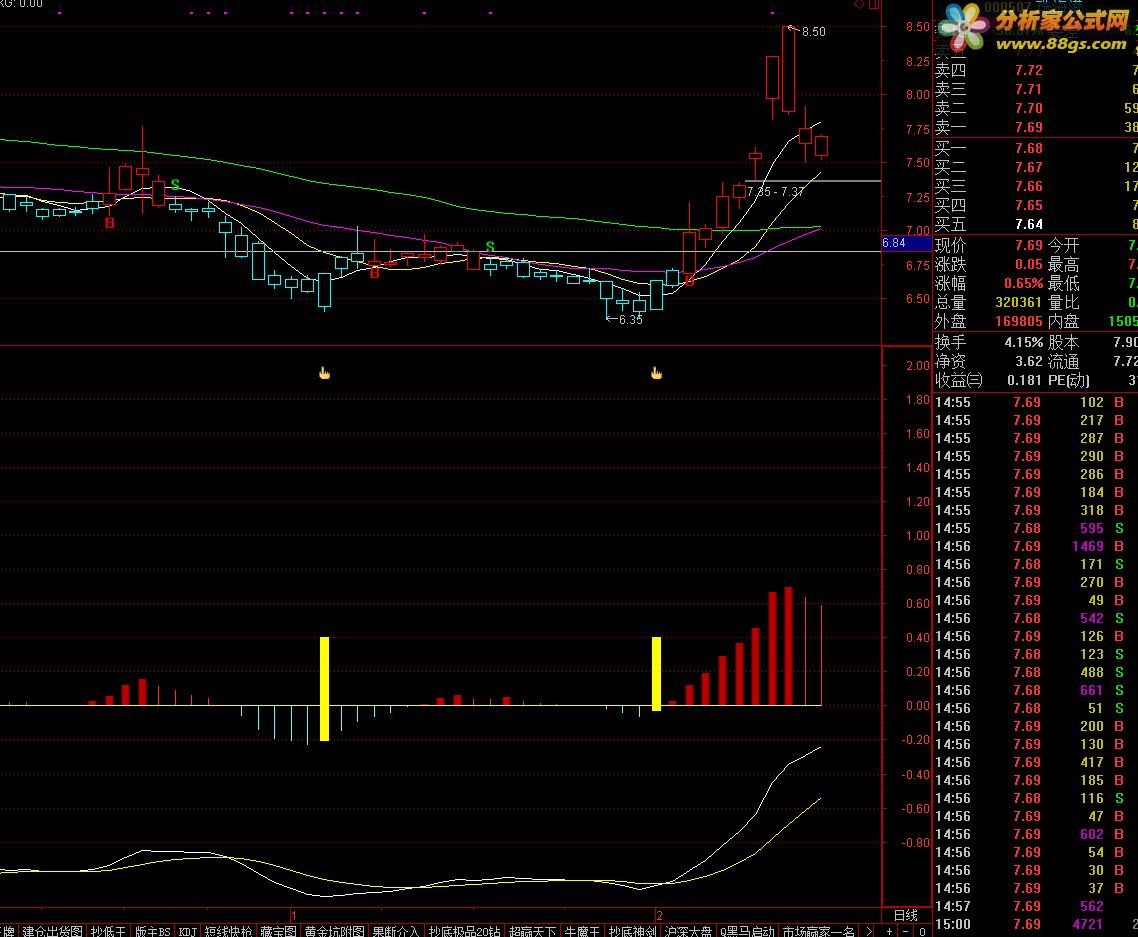Select the 藏宝图 tab
The width and height of the screenshot is (1138, 937).
click(x=279, y=931)
